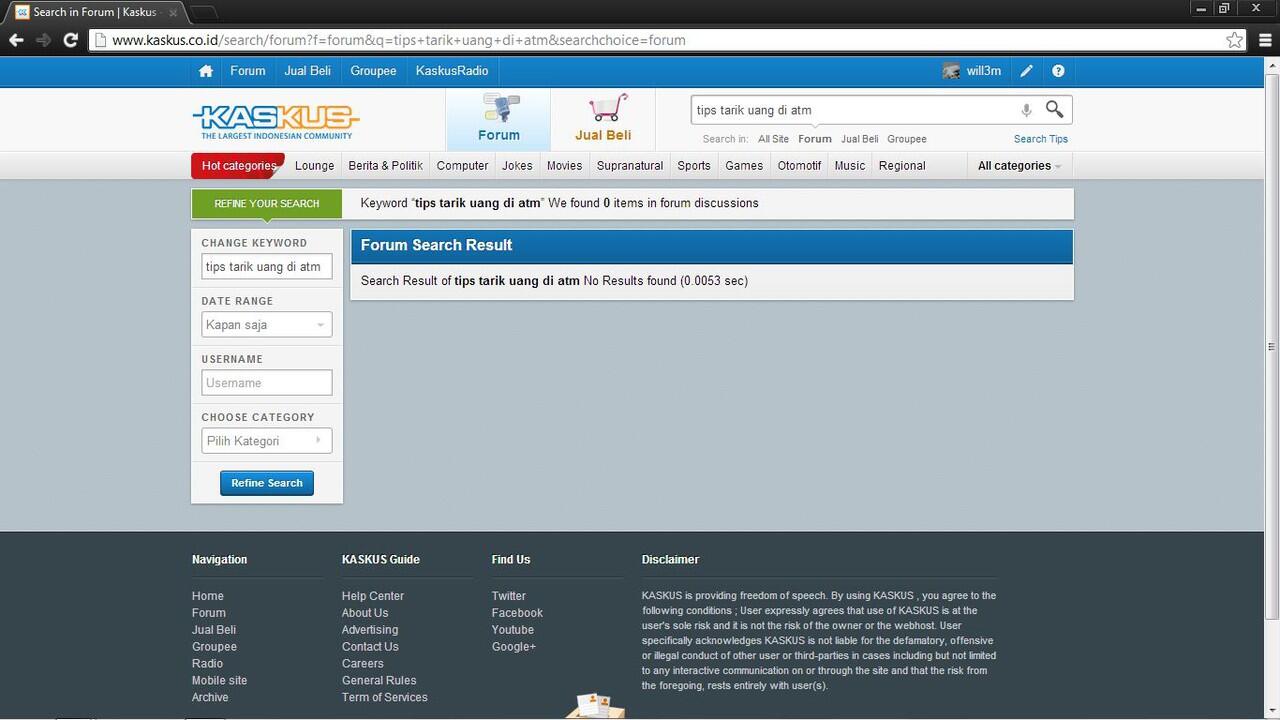Close the Search in Forum browser tab
1280x720 pixels.
click(x=173, y=13)
